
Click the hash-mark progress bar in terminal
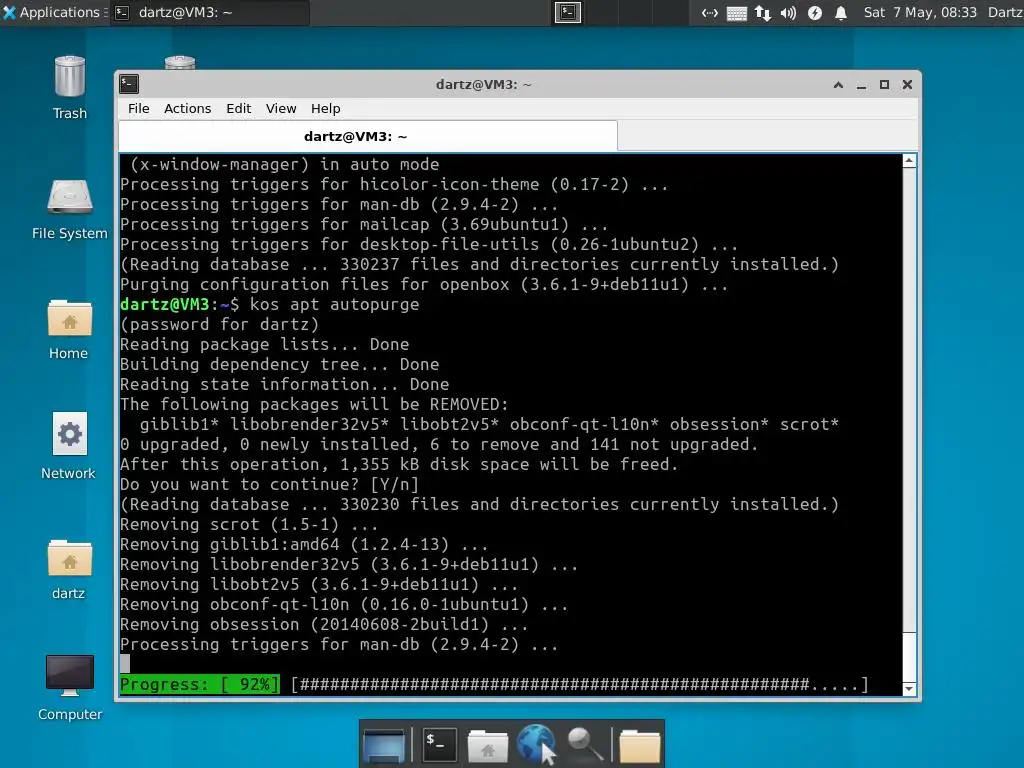(580, 684)
